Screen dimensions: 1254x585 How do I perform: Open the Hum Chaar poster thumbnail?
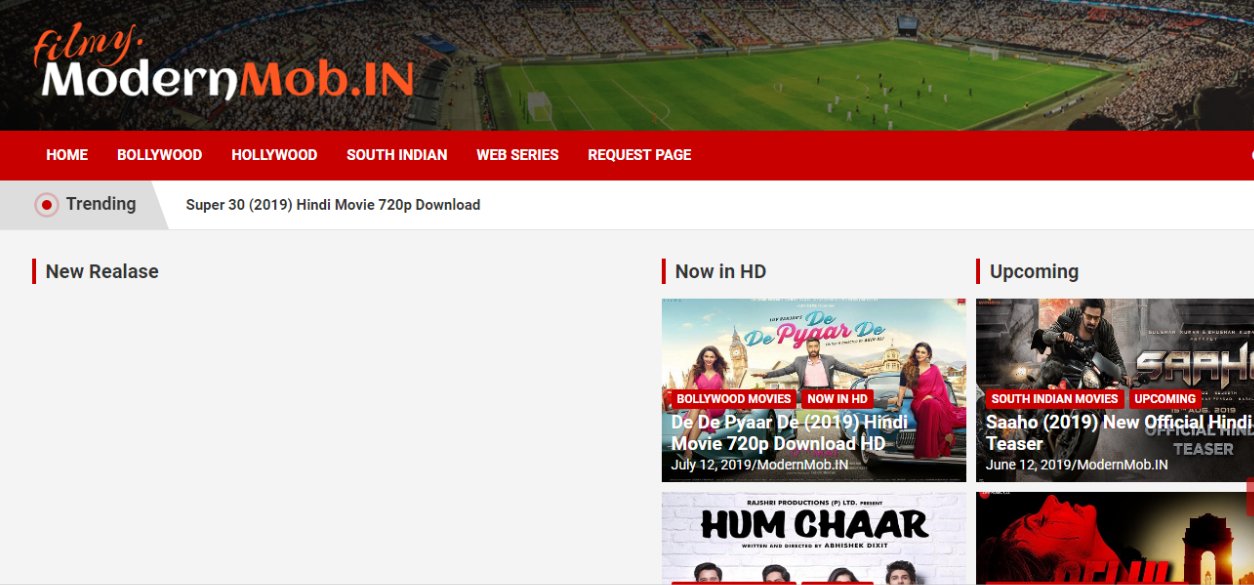814,538
